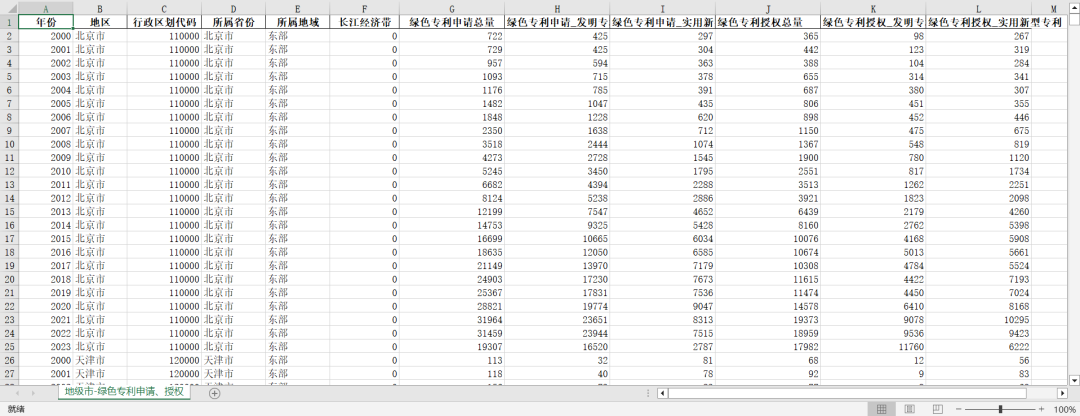Click the select-all corner above row 1
Viewport: 1080px width, 416px height.
click(8, 9)
